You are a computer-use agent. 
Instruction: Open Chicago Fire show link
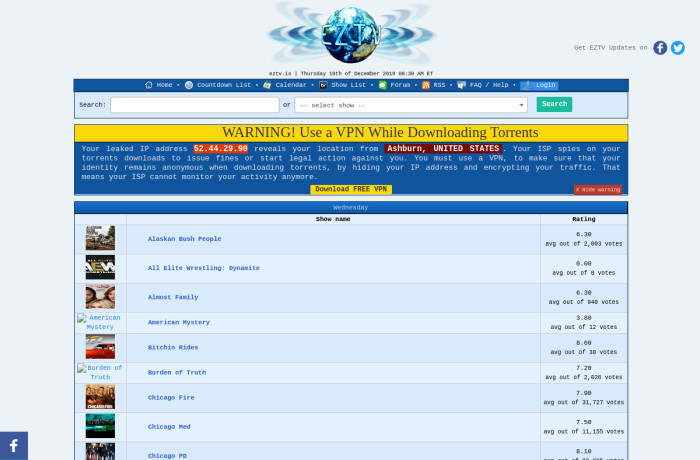click(x=171, y=397)
